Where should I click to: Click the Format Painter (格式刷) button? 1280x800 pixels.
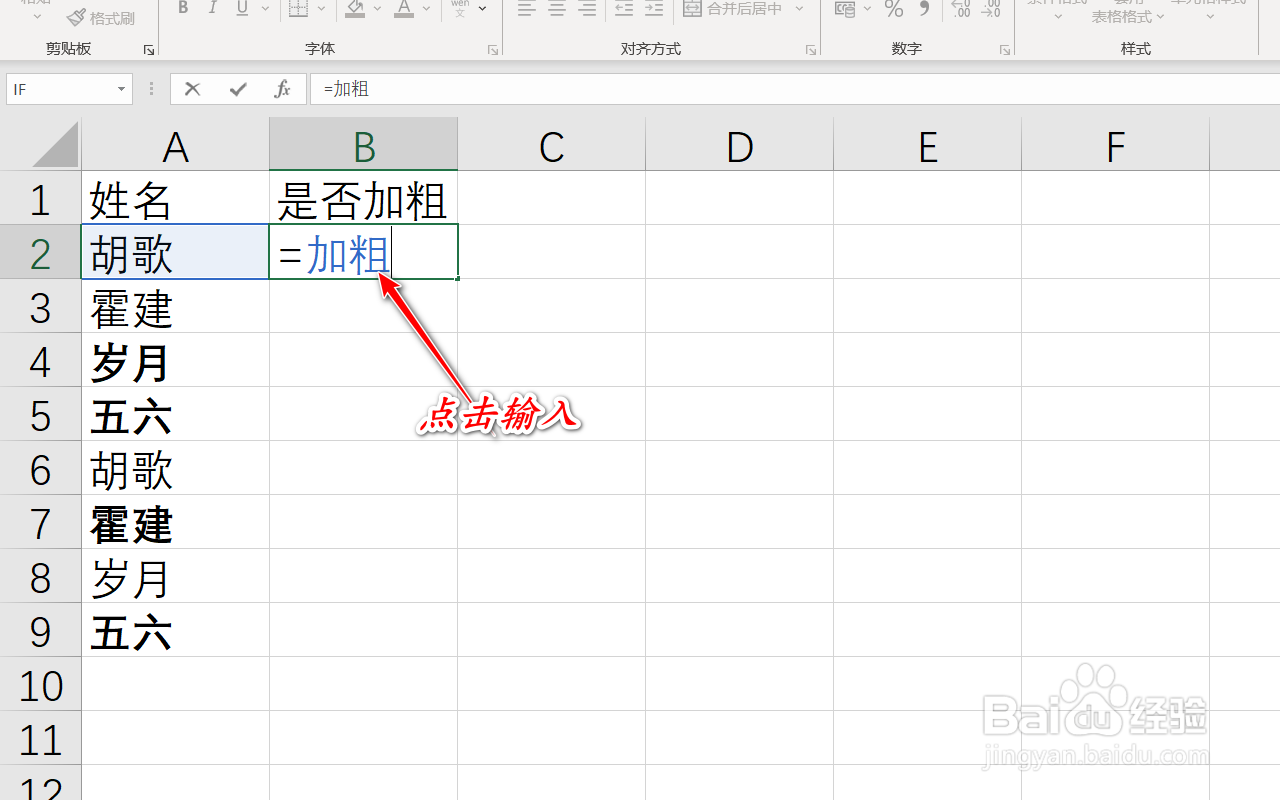pos(101,18)
